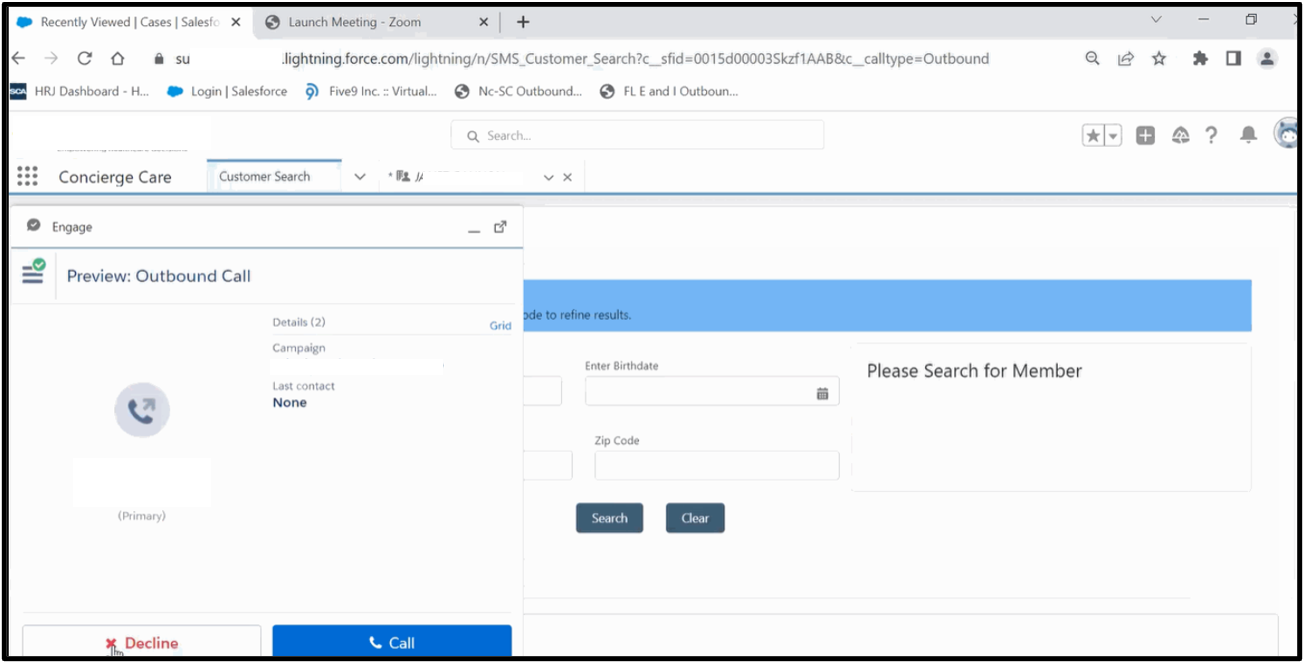1306x662 pixels.
Task: Click the Salesforce favorites star icon
Action: pos(1093,135)
